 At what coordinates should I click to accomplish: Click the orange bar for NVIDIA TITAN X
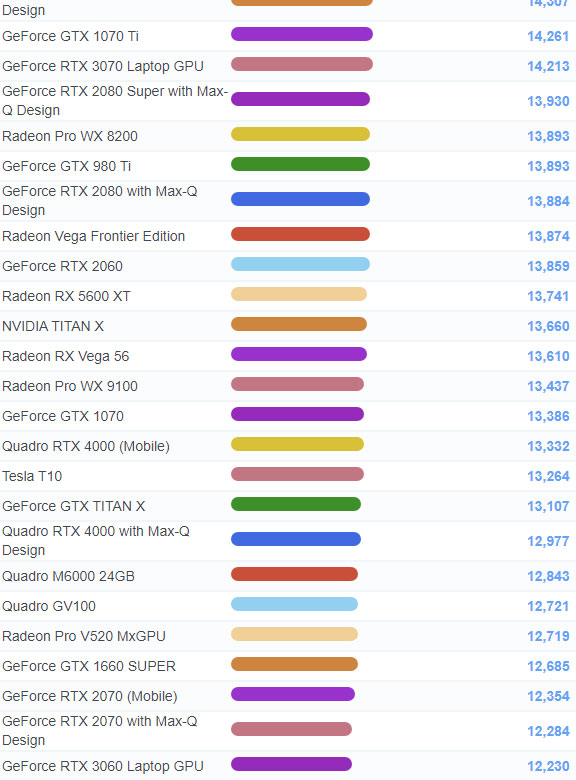299,324
